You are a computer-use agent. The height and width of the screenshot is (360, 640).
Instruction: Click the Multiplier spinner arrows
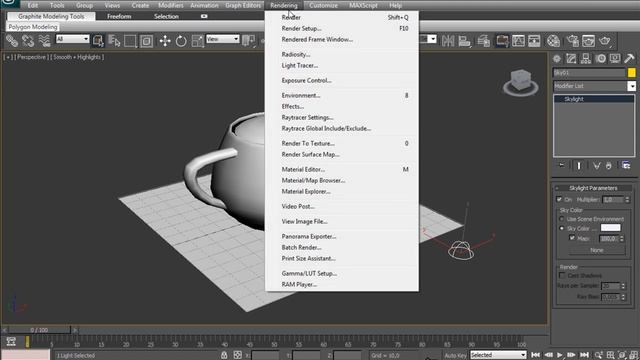click(x=627, y=200)
